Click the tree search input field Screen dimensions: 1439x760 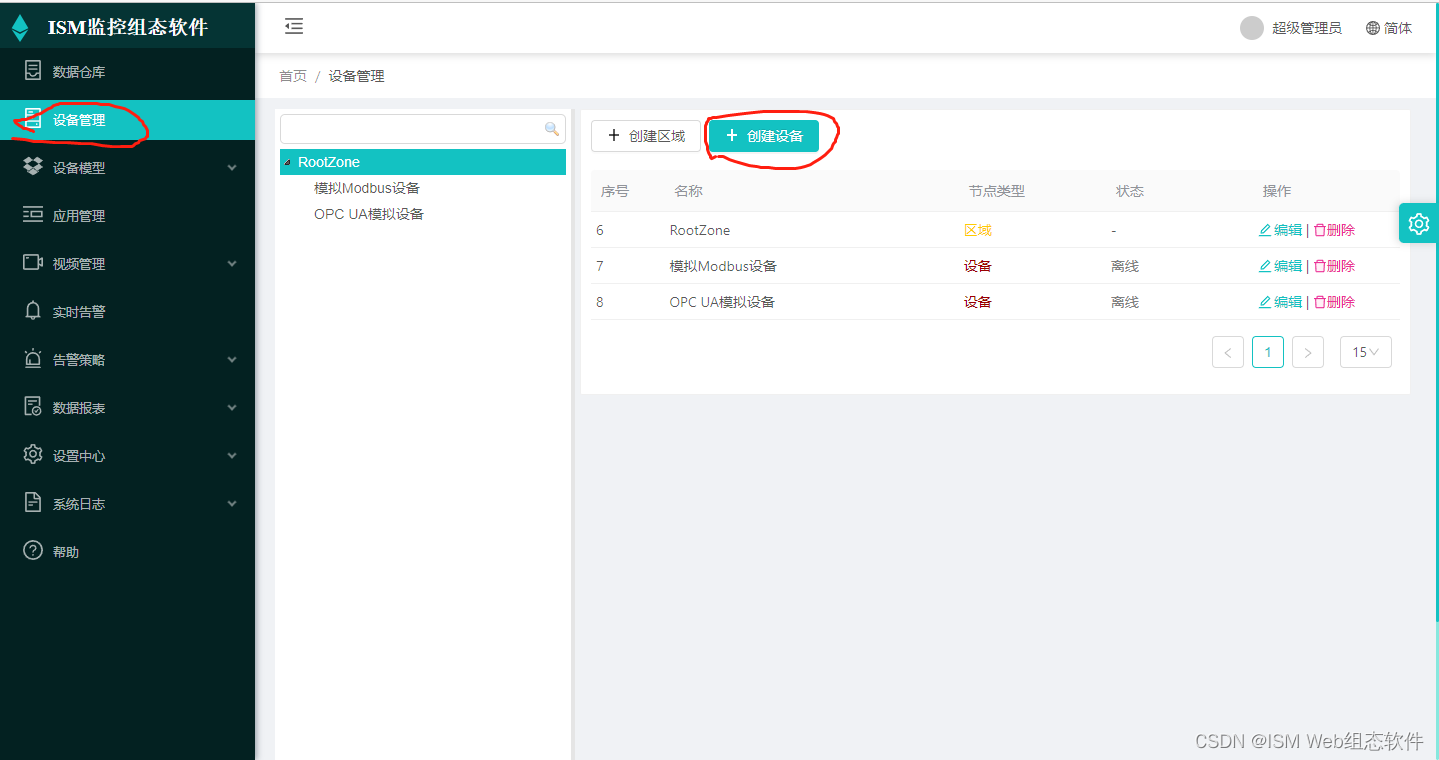pyautogui.click(x=422, y=129)
